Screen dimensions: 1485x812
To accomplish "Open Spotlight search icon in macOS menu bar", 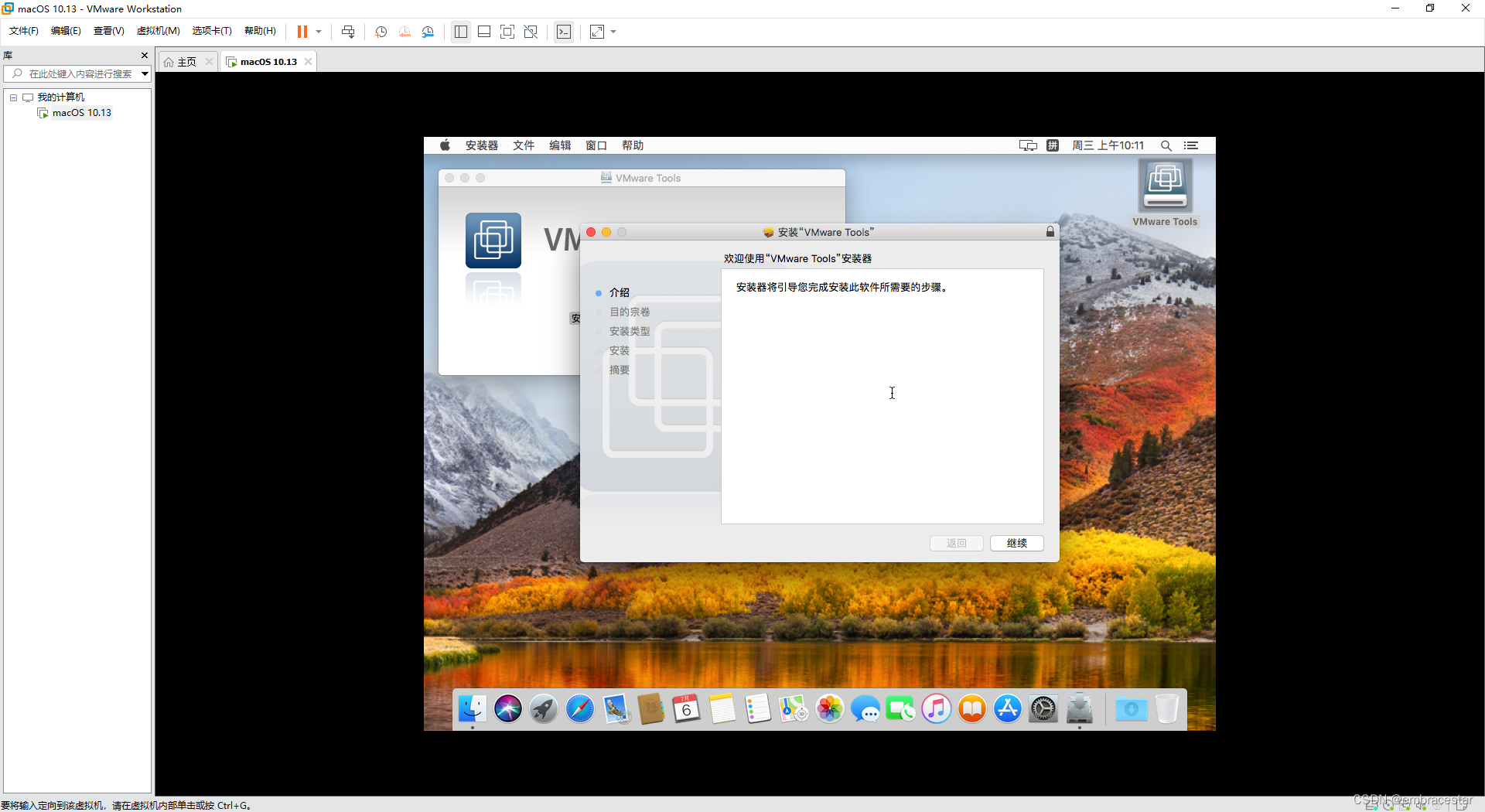I will (x=1166, y=145).
